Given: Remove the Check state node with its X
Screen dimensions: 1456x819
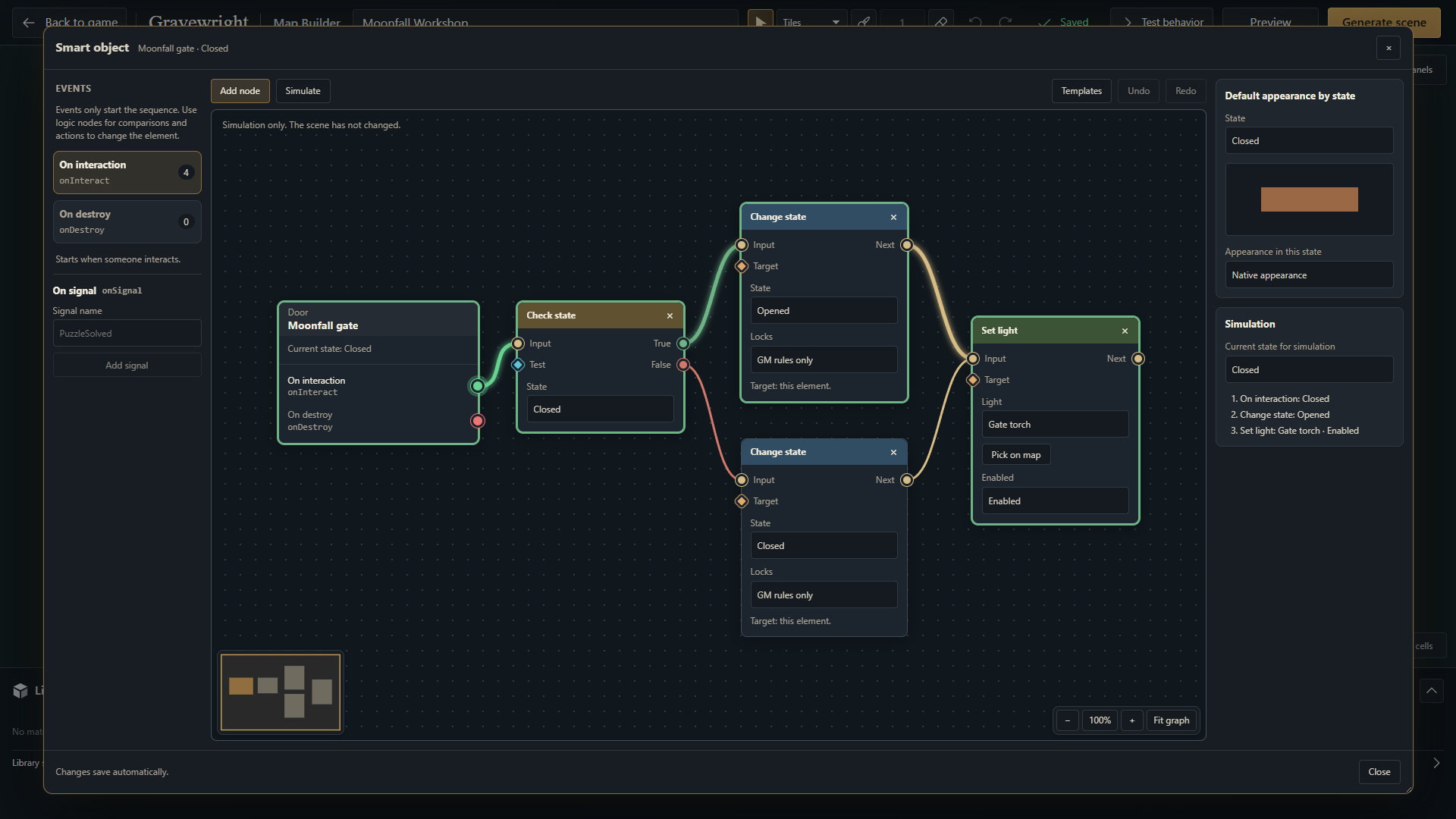Looking at the screenshot, I should click(x=670, y=315).
